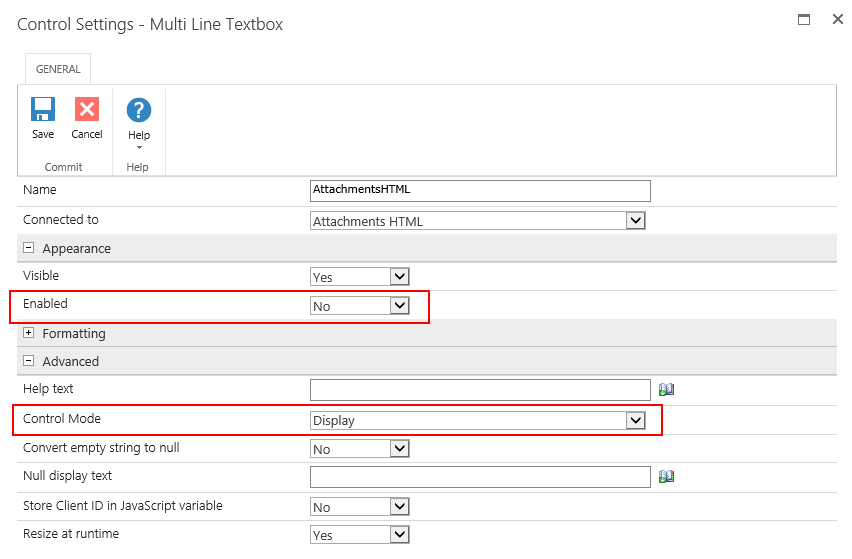Click the Cancel red X icon

point(87,109)
